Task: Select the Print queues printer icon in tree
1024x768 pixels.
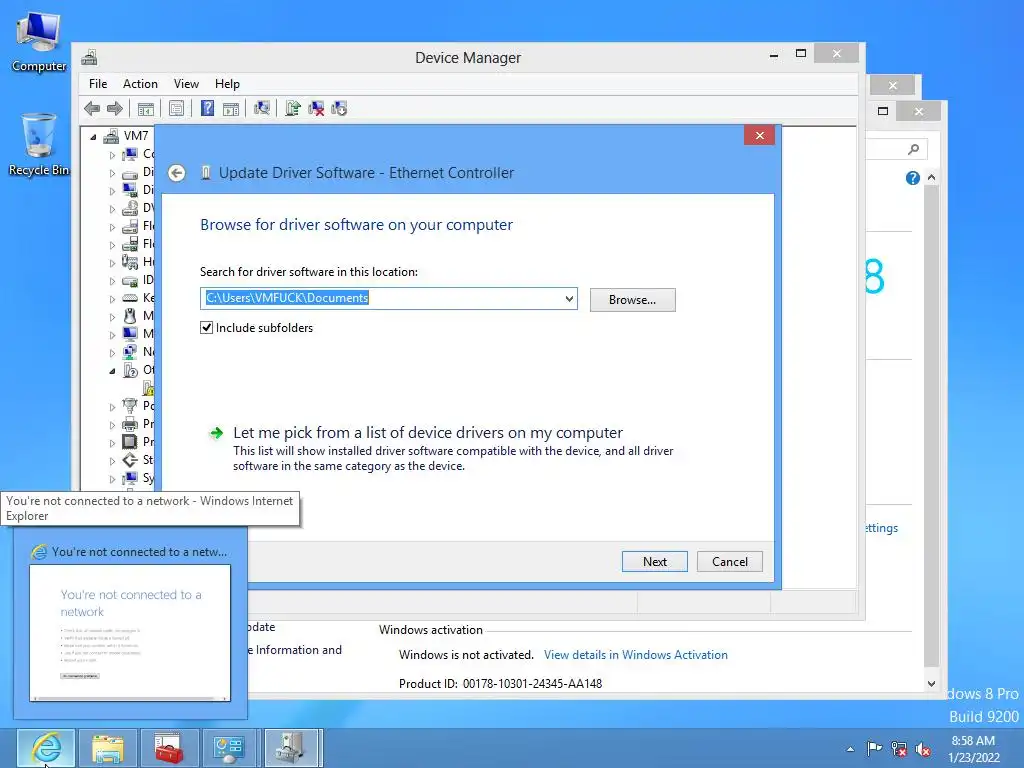Action: 130,424
